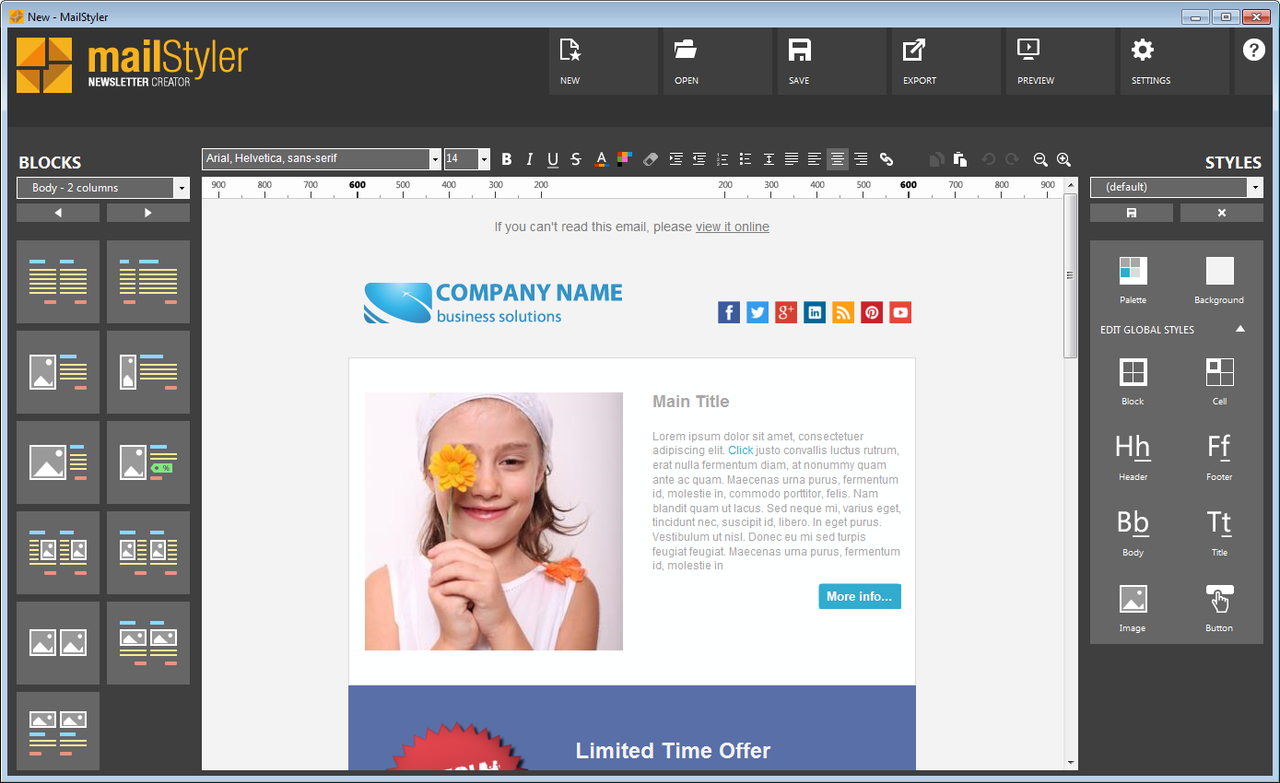1280x783 pixels.
Task: Select block with two images only
Action: [58, 643]
